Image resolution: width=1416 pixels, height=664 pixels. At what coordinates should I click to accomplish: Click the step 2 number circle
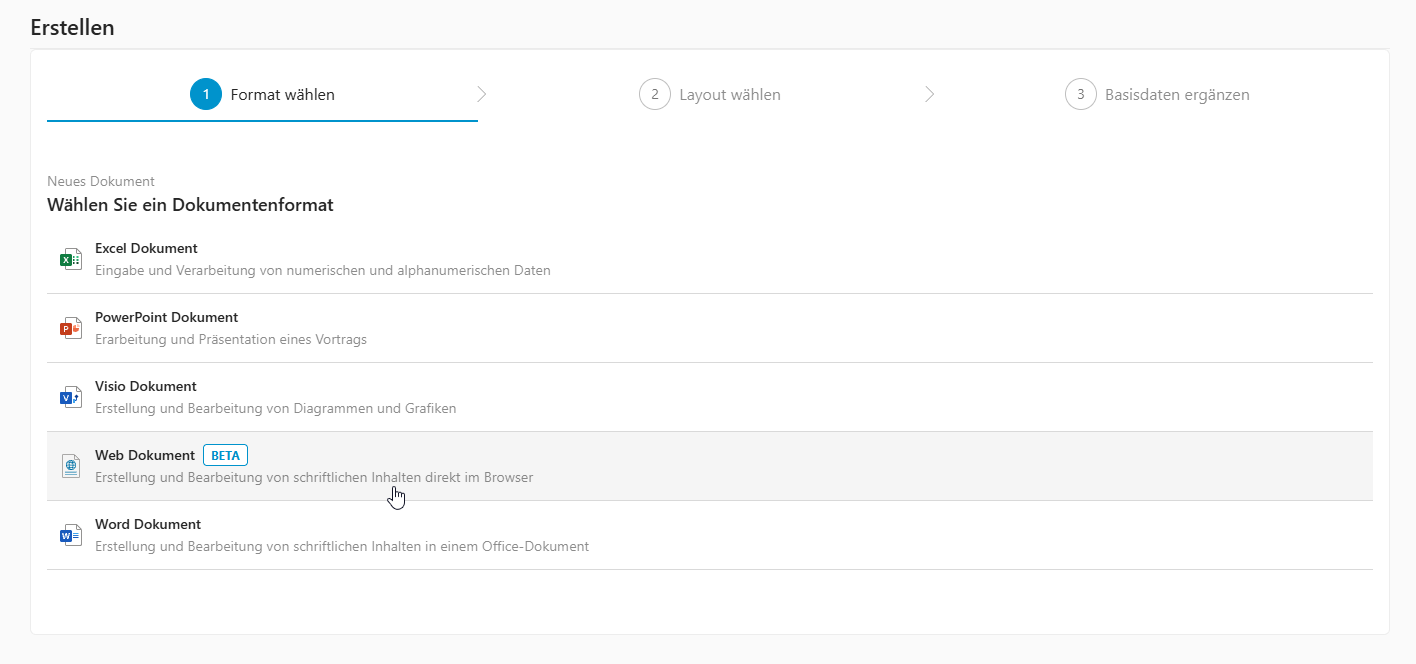click(654, 95)
